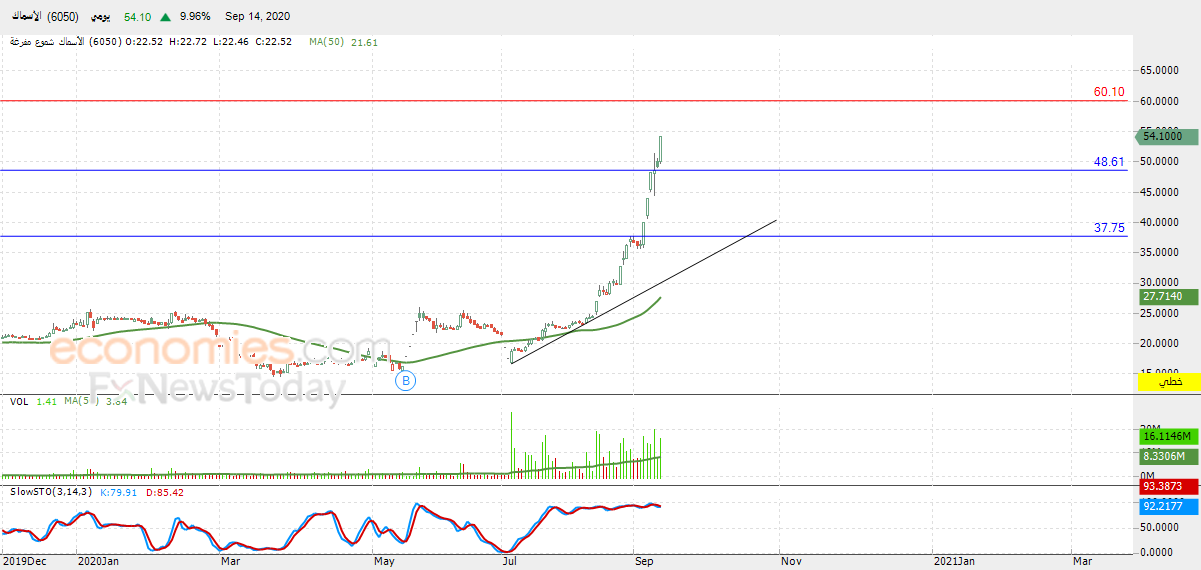Image resolution: width=1201 pixels, height=570 pixels.
Task: Click the 65.0000 price axis label
Action: (x=1160, y=70)
